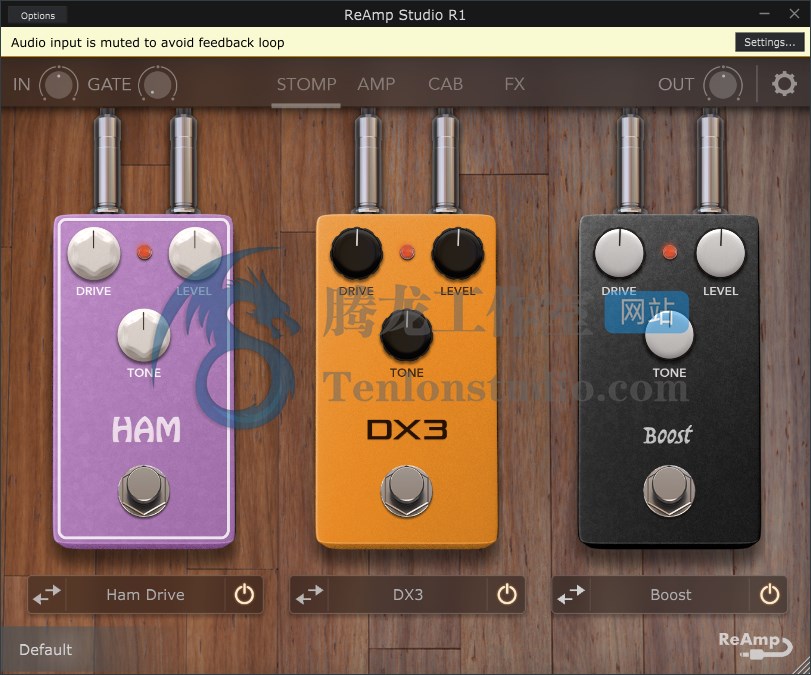
Task: Click the red LED on the Boost pedal
Action: coord(670,252)
